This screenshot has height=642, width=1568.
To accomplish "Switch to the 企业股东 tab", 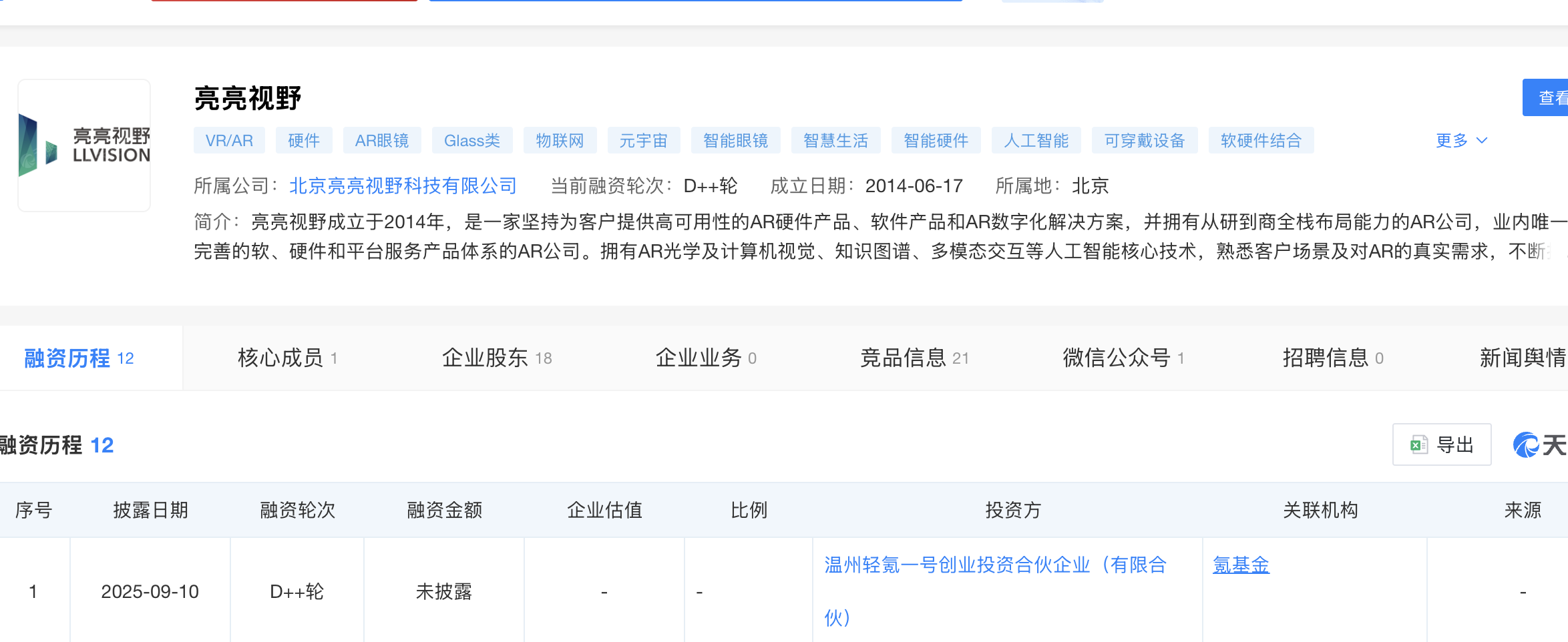I will click(497, 358).
